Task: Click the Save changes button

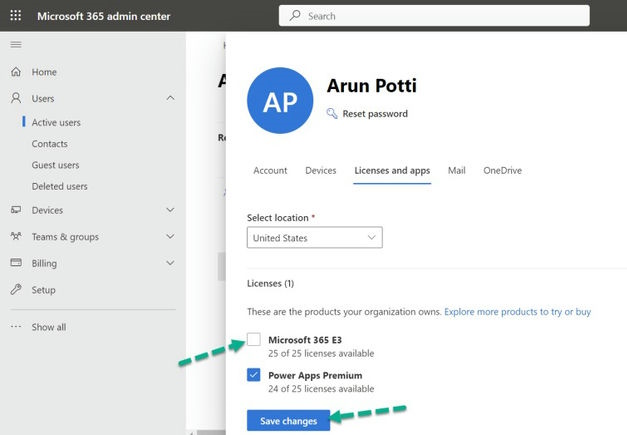Action: point(288,421)
